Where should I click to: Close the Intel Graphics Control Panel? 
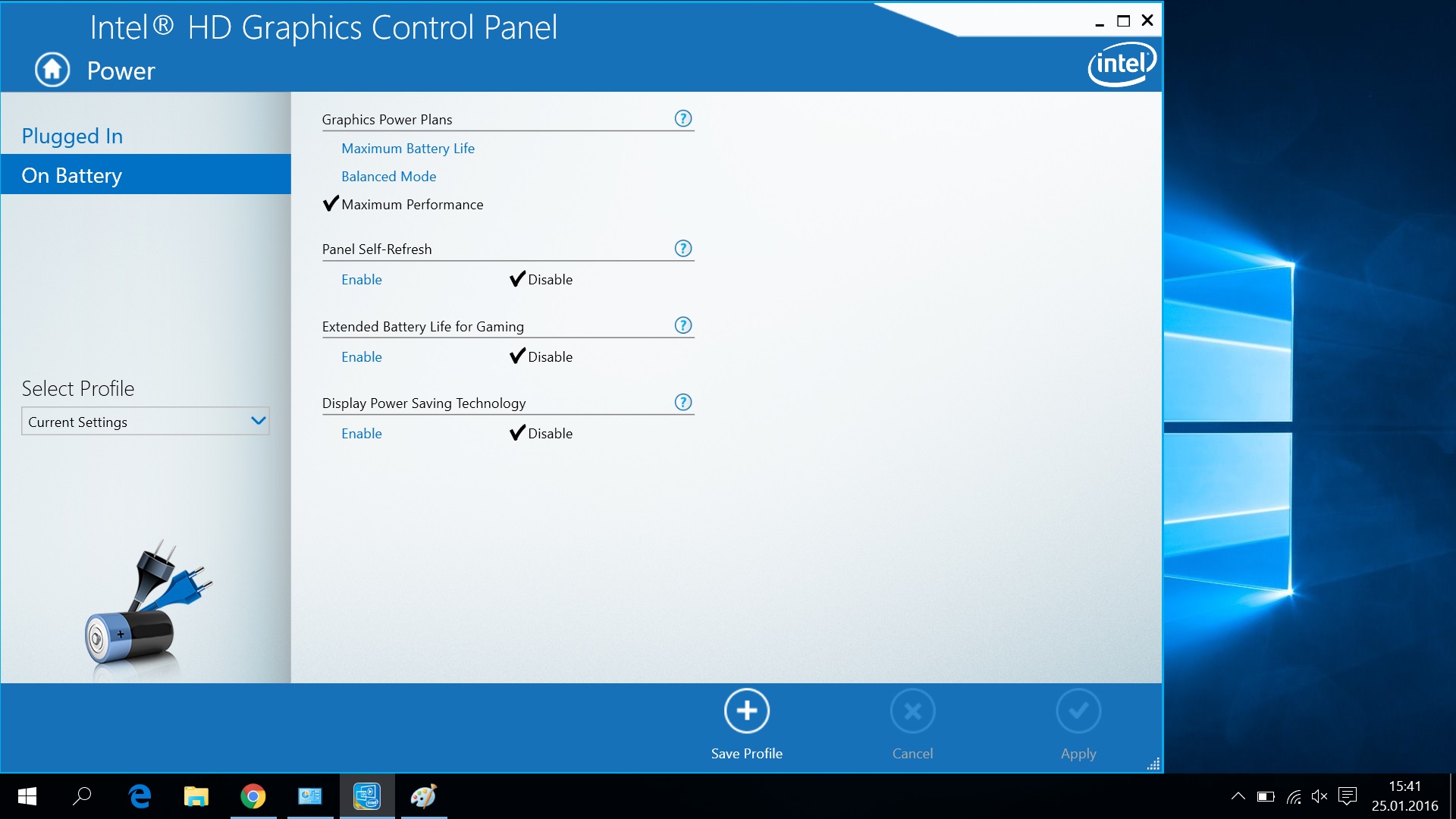[1147, 20]
